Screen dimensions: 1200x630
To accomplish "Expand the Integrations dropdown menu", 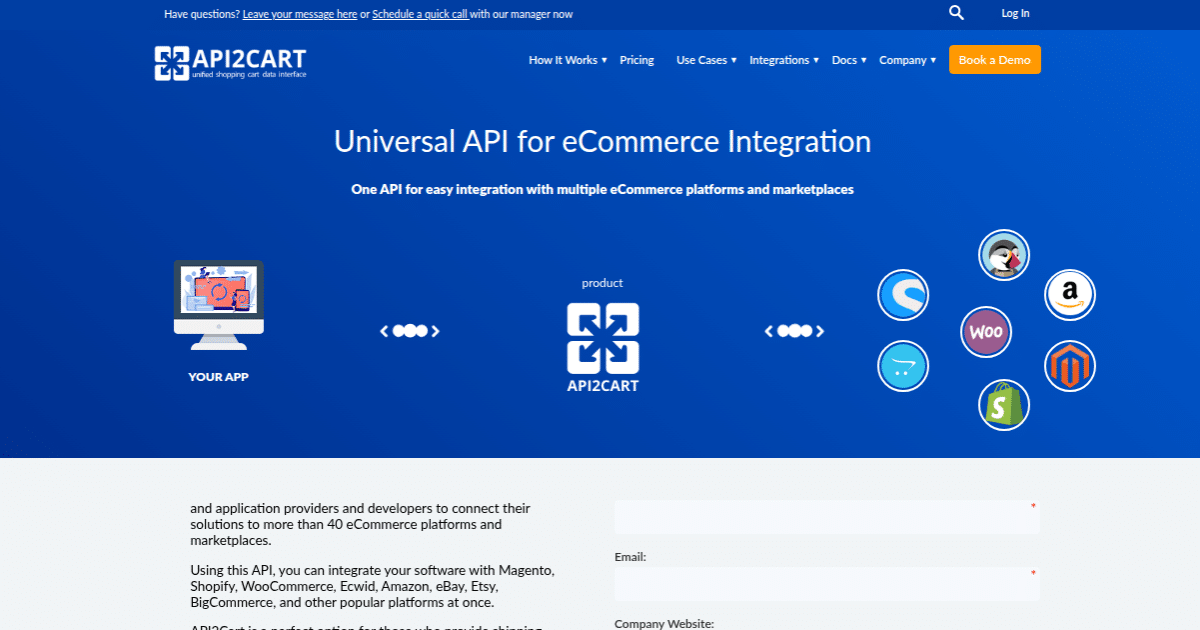I will [784, 60].
